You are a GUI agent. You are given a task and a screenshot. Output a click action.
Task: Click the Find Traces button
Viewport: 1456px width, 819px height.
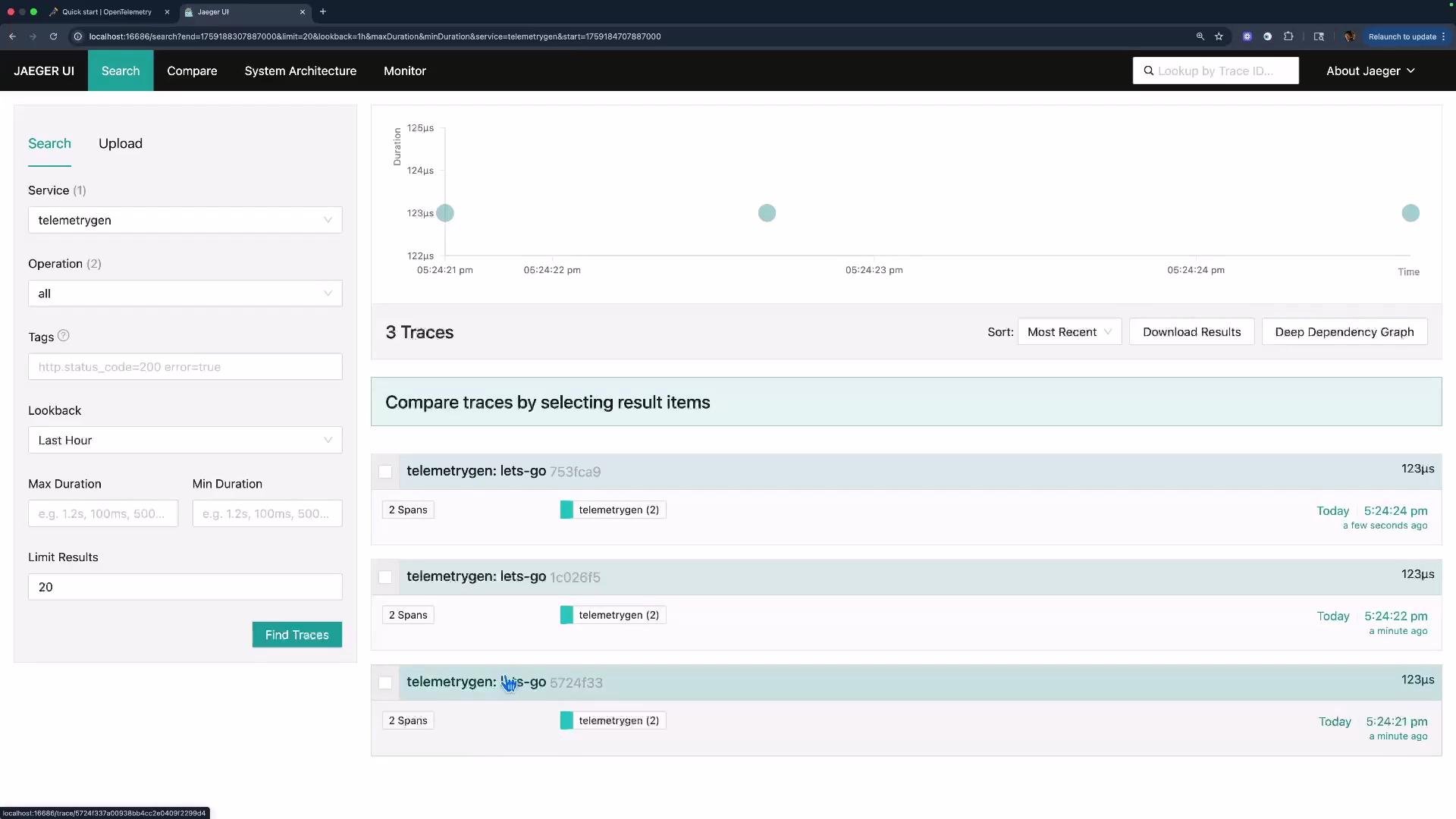point(297,635)
